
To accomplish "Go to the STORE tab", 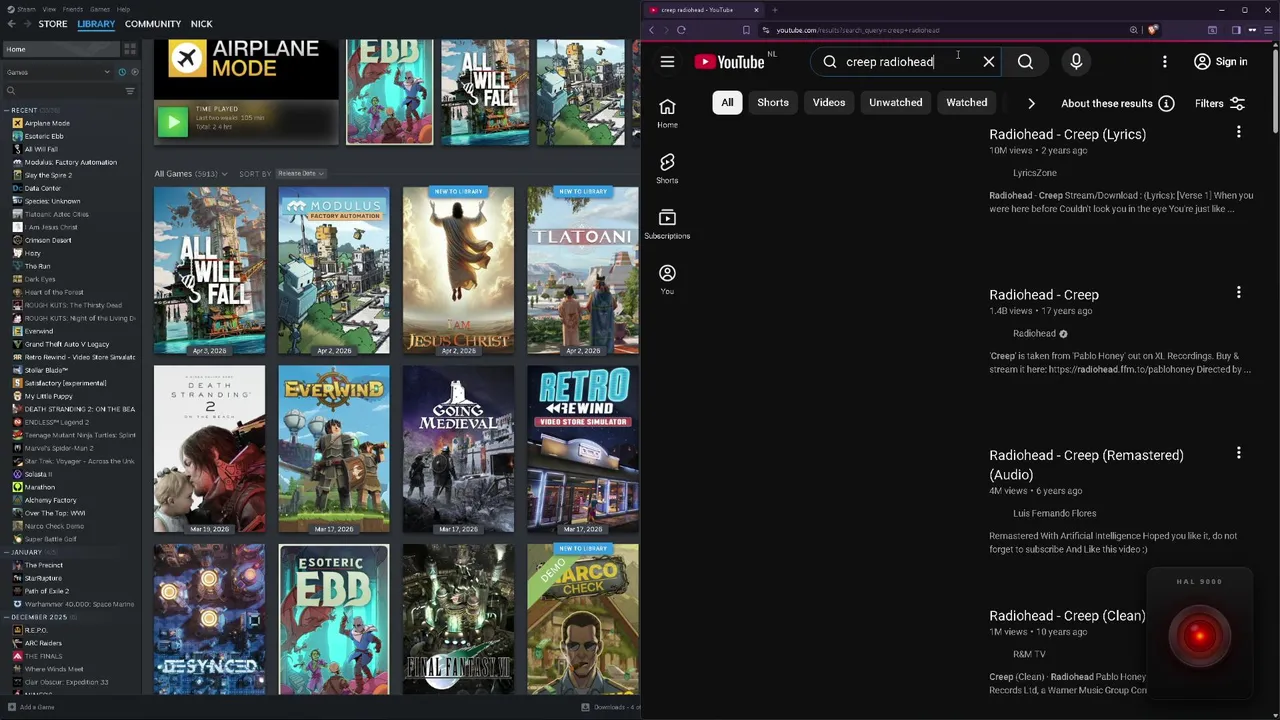I will (53, 23).
